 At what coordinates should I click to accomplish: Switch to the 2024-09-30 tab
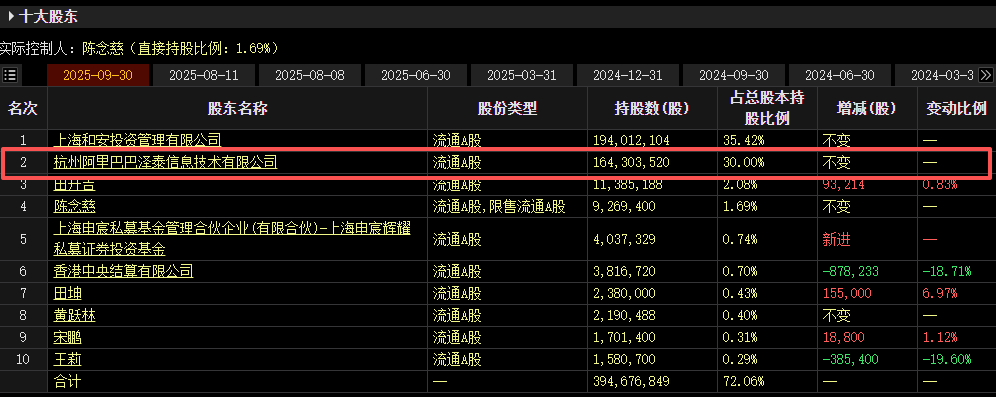734,75
